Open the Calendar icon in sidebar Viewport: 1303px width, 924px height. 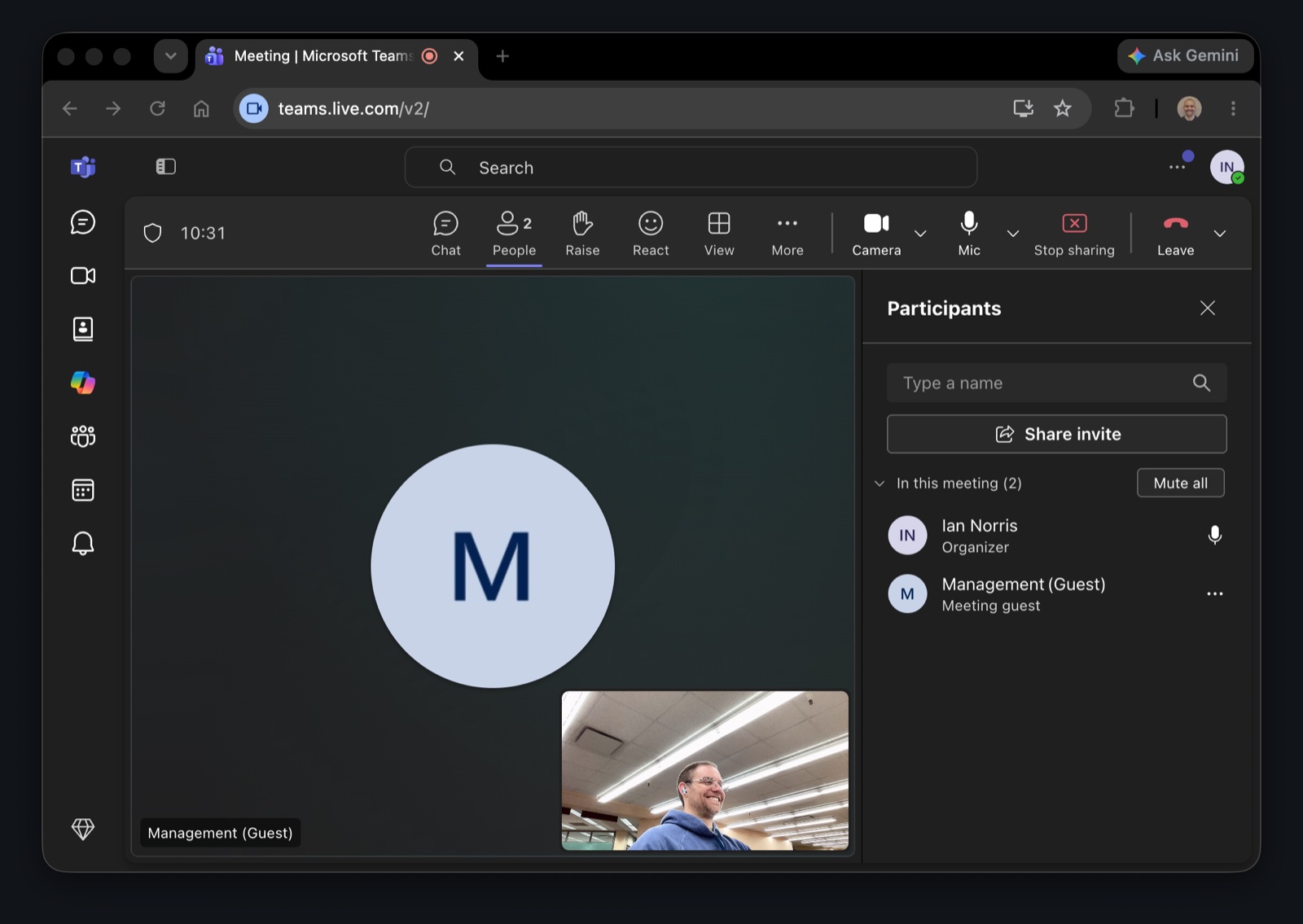(83, 490)
